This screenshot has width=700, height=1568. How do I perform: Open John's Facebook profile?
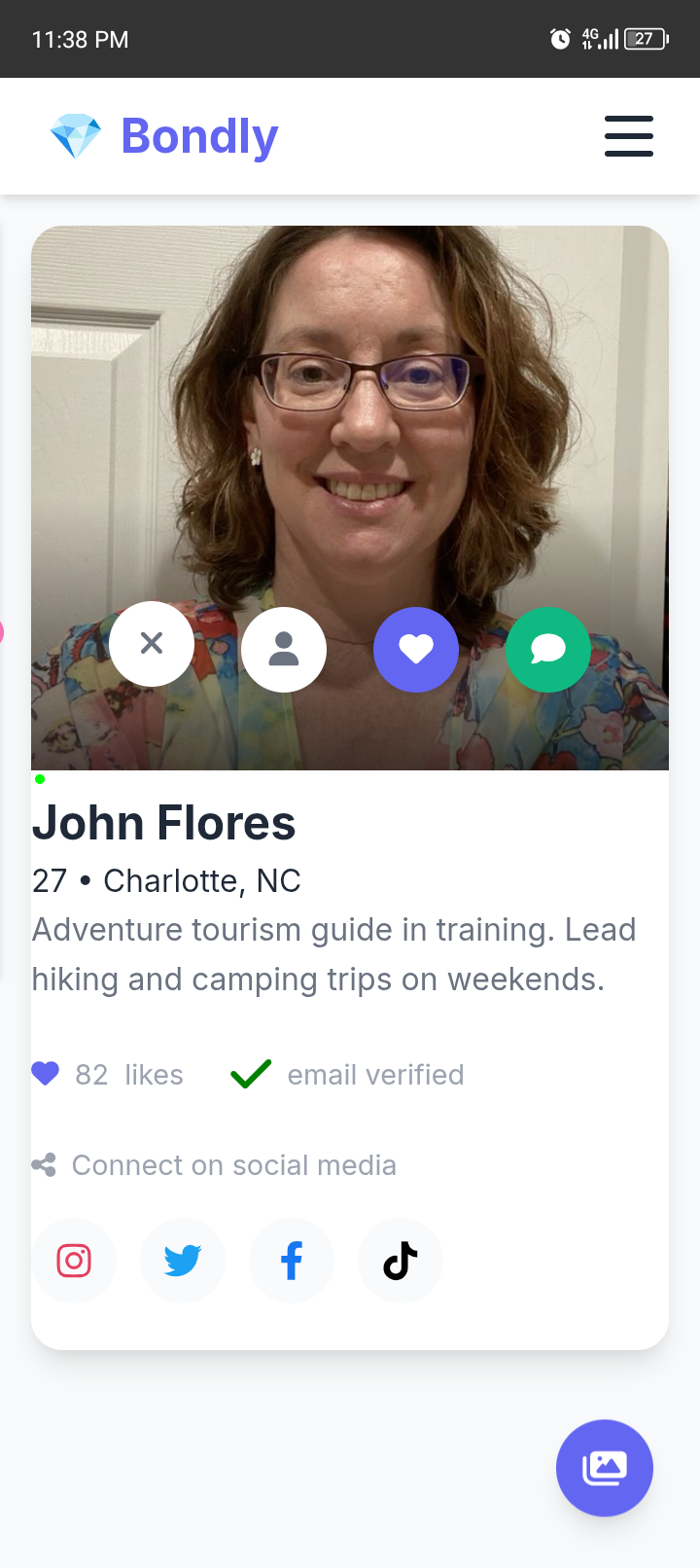pos(292,1261)
